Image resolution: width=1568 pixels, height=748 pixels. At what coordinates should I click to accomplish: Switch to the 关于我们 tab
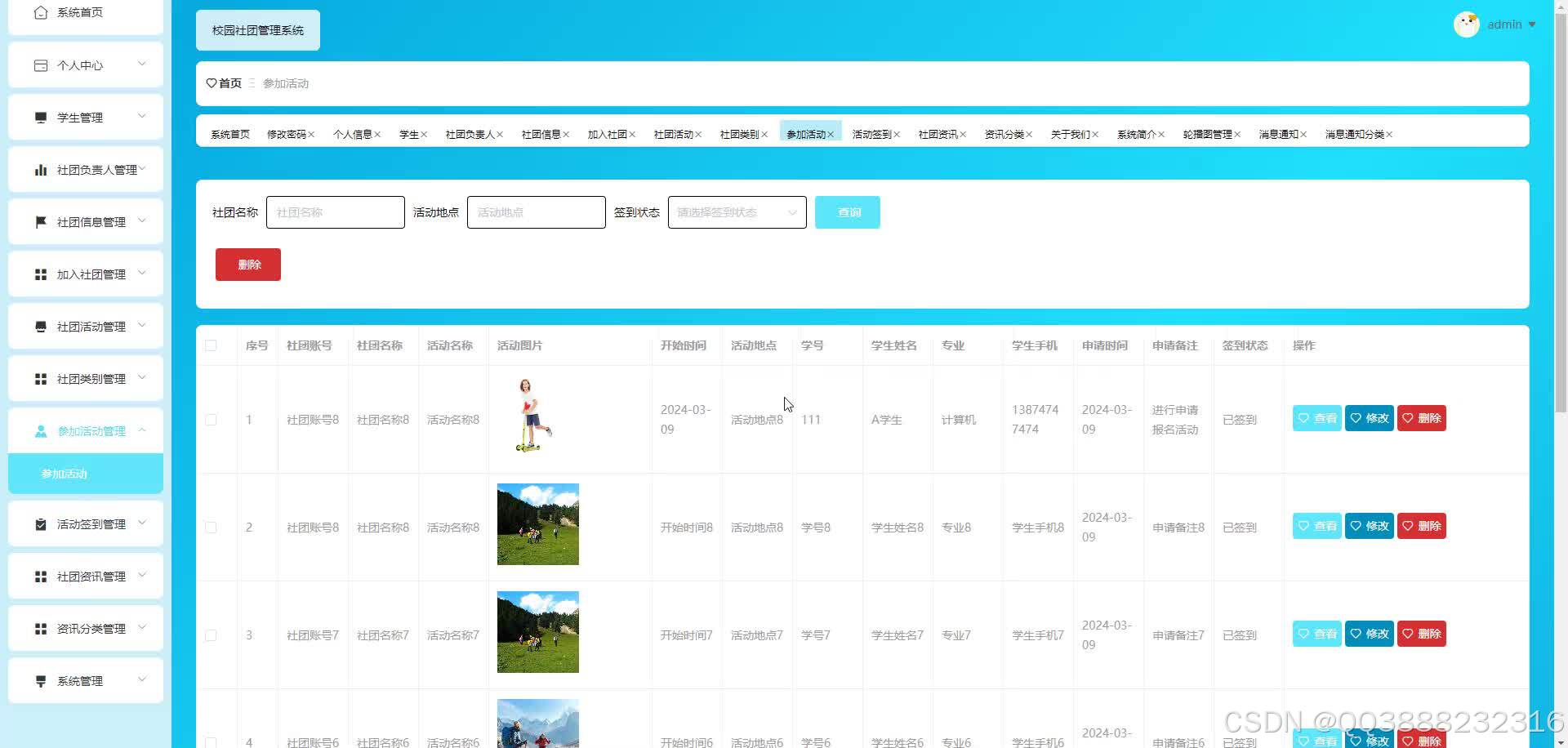click(x=1071, y=135)
